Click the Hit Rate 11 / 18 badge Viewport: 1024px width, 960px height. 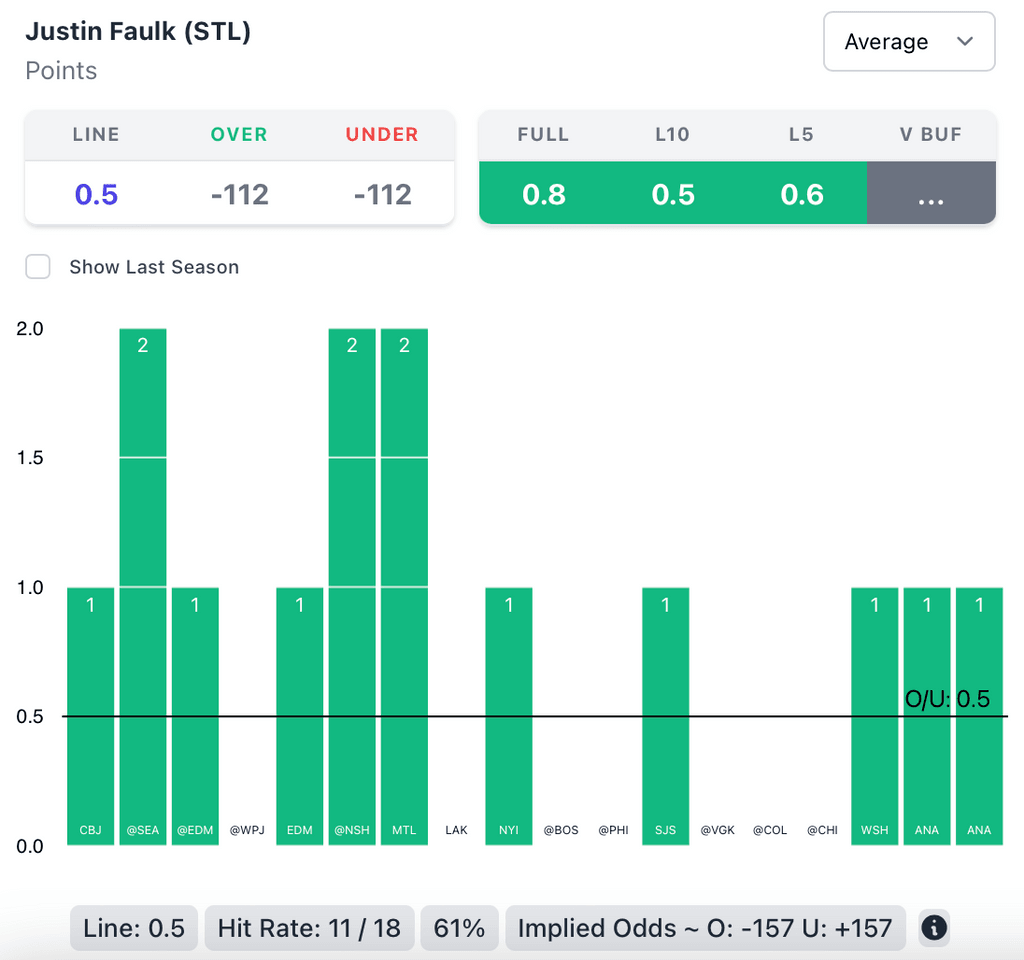(309, 928)
